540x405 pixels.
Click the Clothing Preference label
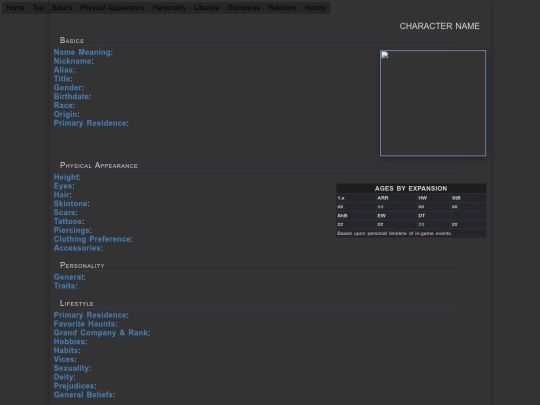(92, 239)
